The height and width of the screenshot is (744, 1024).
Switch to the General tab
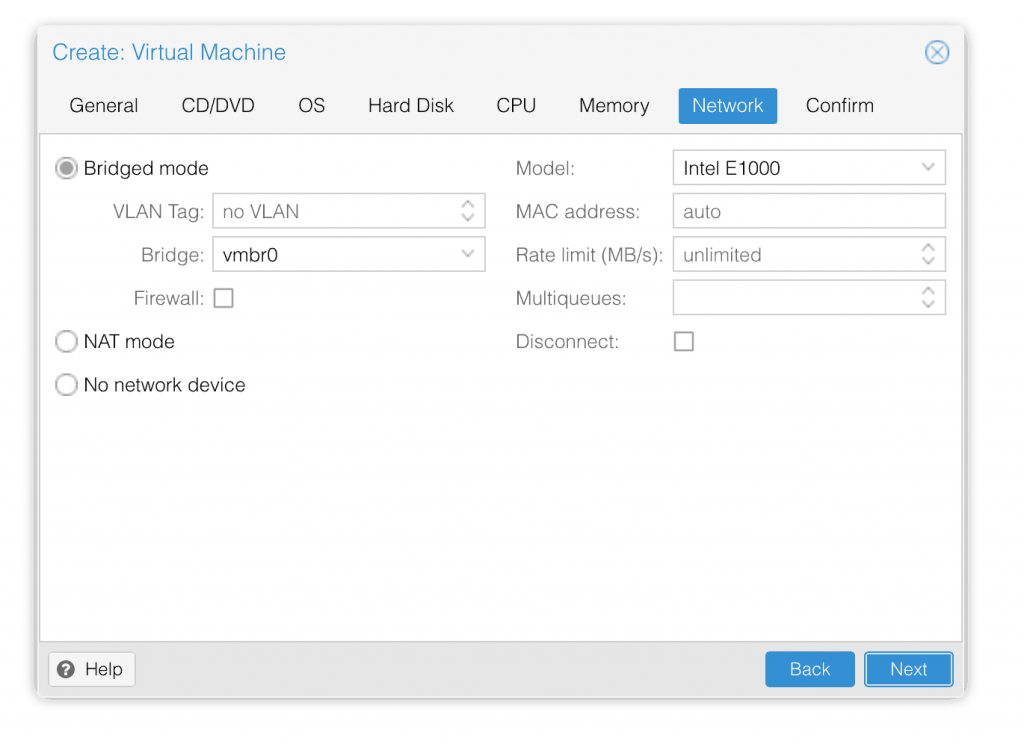pos(104,105)
